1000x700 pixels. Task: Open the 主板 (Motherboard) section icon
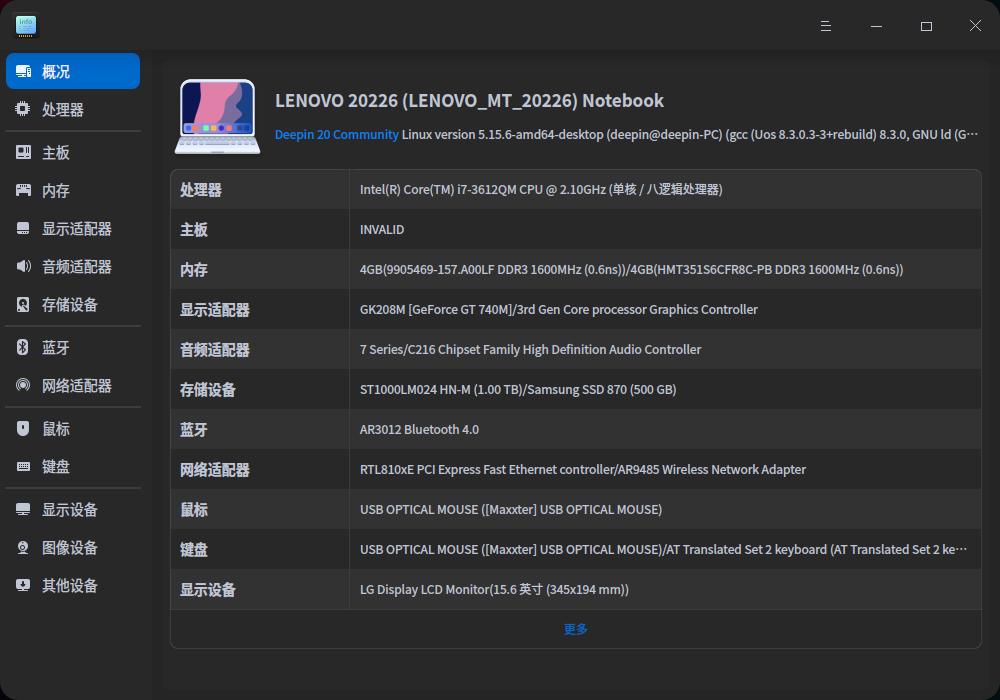point(22,152)
